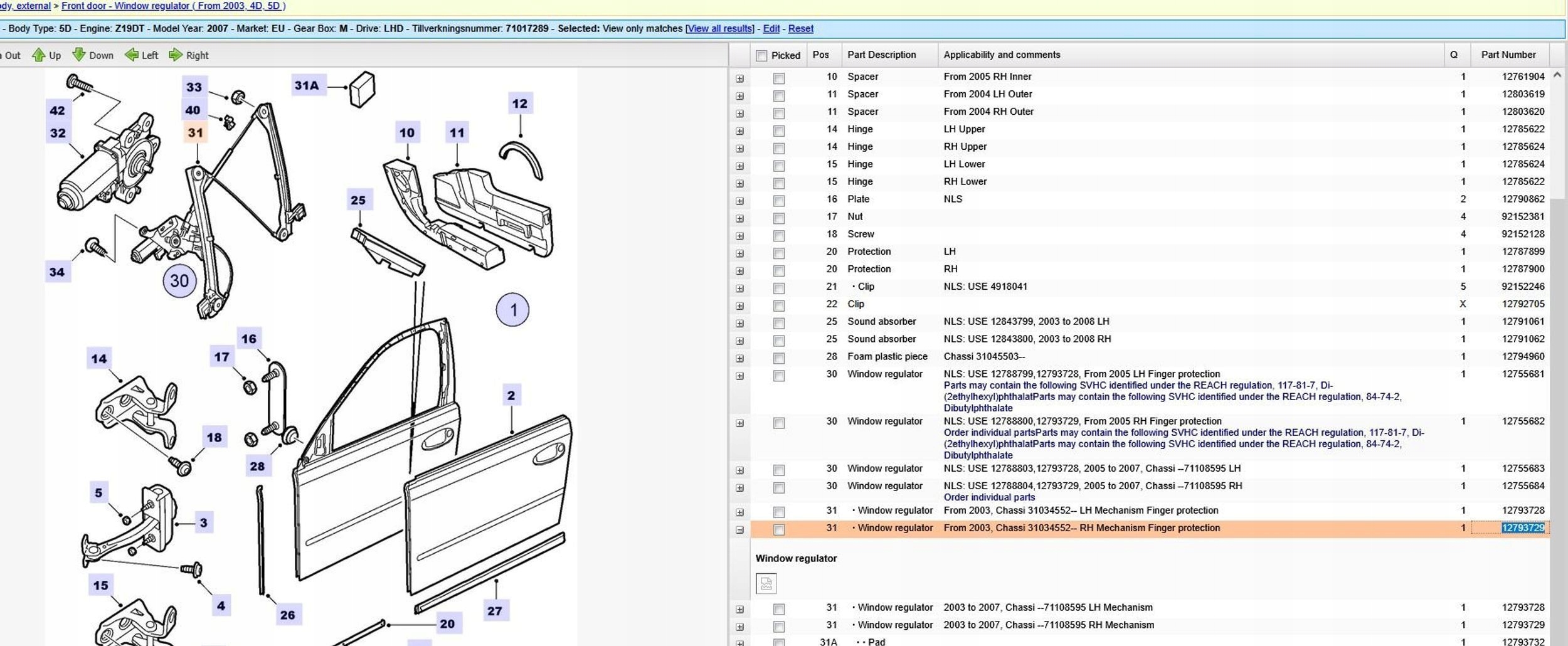Sort by Part Description column header

click(x=881, y=55)
